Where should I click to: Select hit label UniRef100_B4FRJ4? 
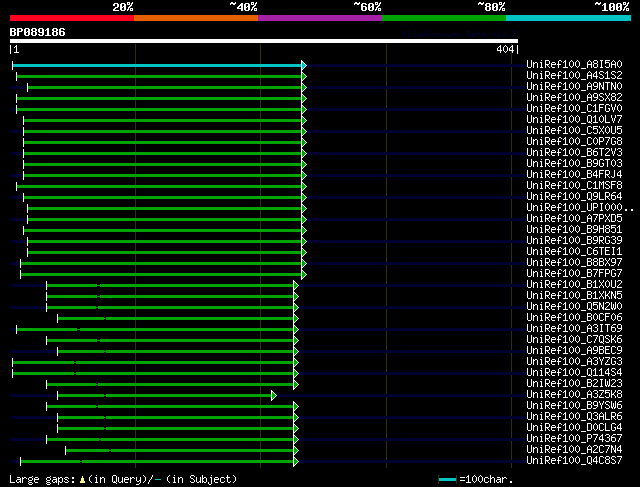574,174
